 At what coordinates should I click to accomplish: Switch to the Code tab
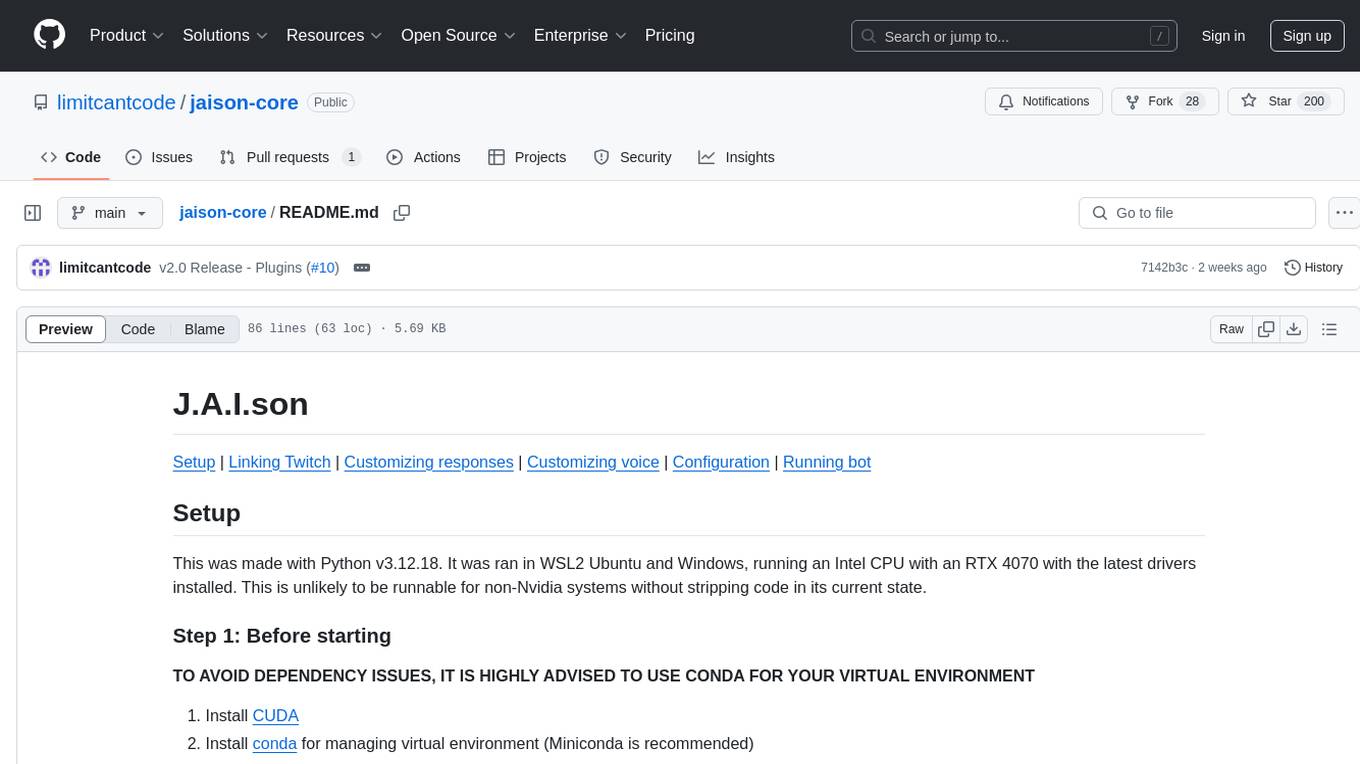pos(71,157)
